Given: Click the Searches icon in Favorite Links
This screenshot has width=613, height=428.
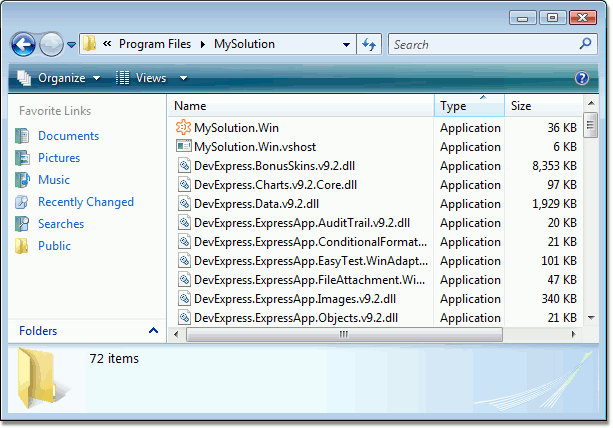Looking at the screenshot, I should (22, 224).
